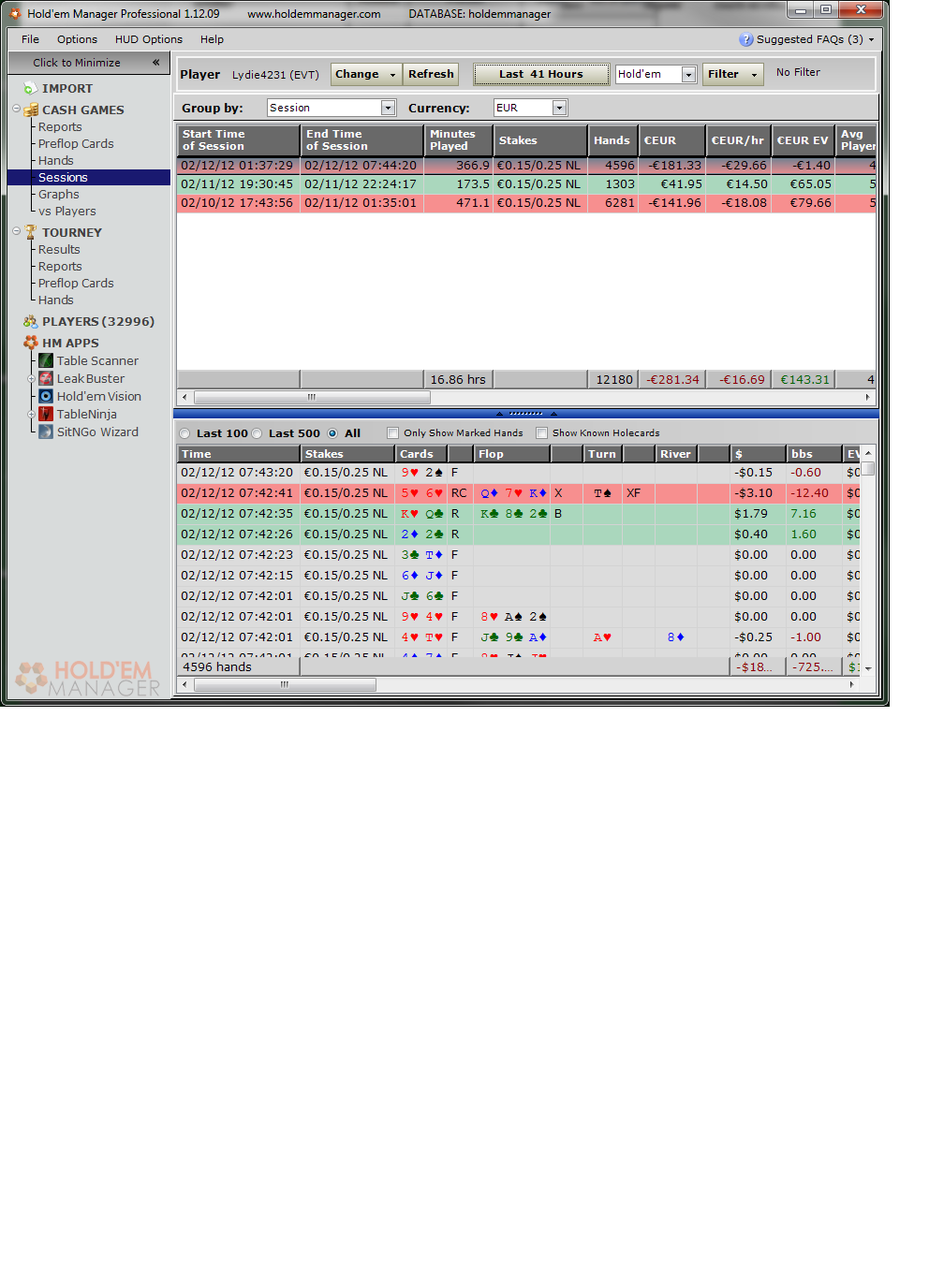Select session starting 02/12/12 01:37:29
Image resolution: width=929 pixels, height=1288 pixels.
pyautogui.click(x=526, y=166)
